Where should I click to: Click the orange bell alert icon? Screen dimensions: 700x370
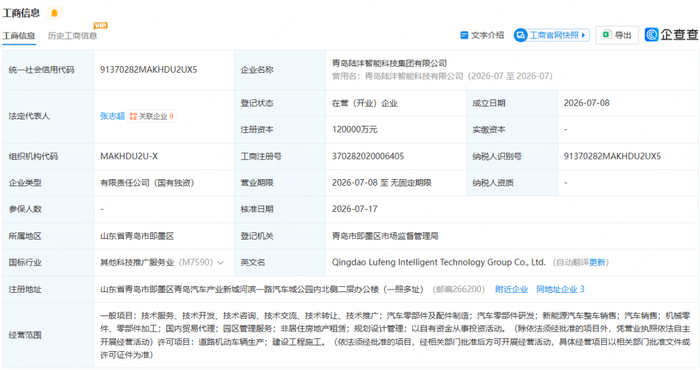54,13
